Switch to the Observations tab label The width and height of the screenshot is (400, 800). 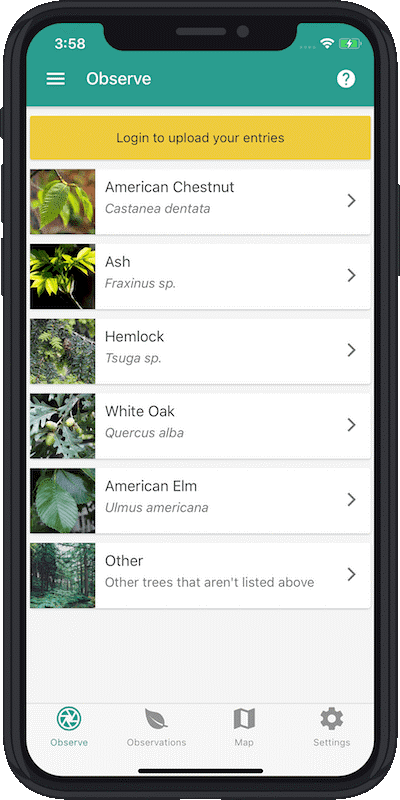click(156, 742)
